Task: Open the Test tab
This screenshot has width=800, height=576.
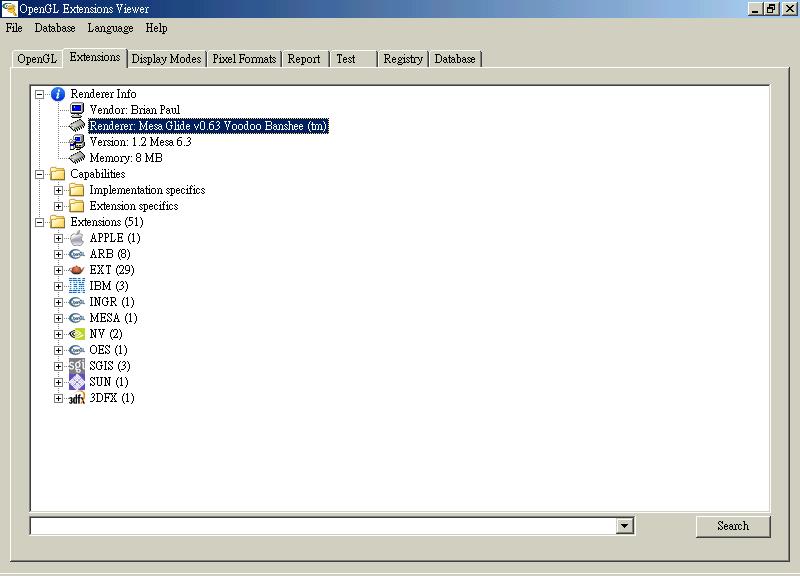Action: [354, 59]
